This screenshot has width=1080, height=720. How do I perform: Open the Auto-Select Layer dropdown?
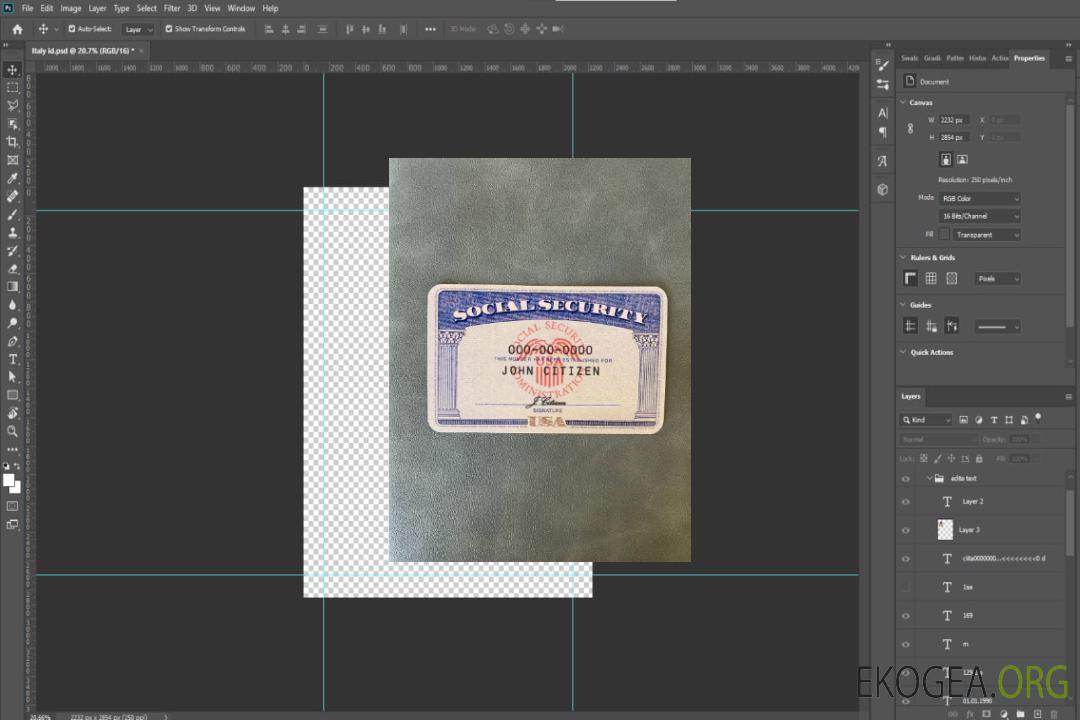click(138, 29)
